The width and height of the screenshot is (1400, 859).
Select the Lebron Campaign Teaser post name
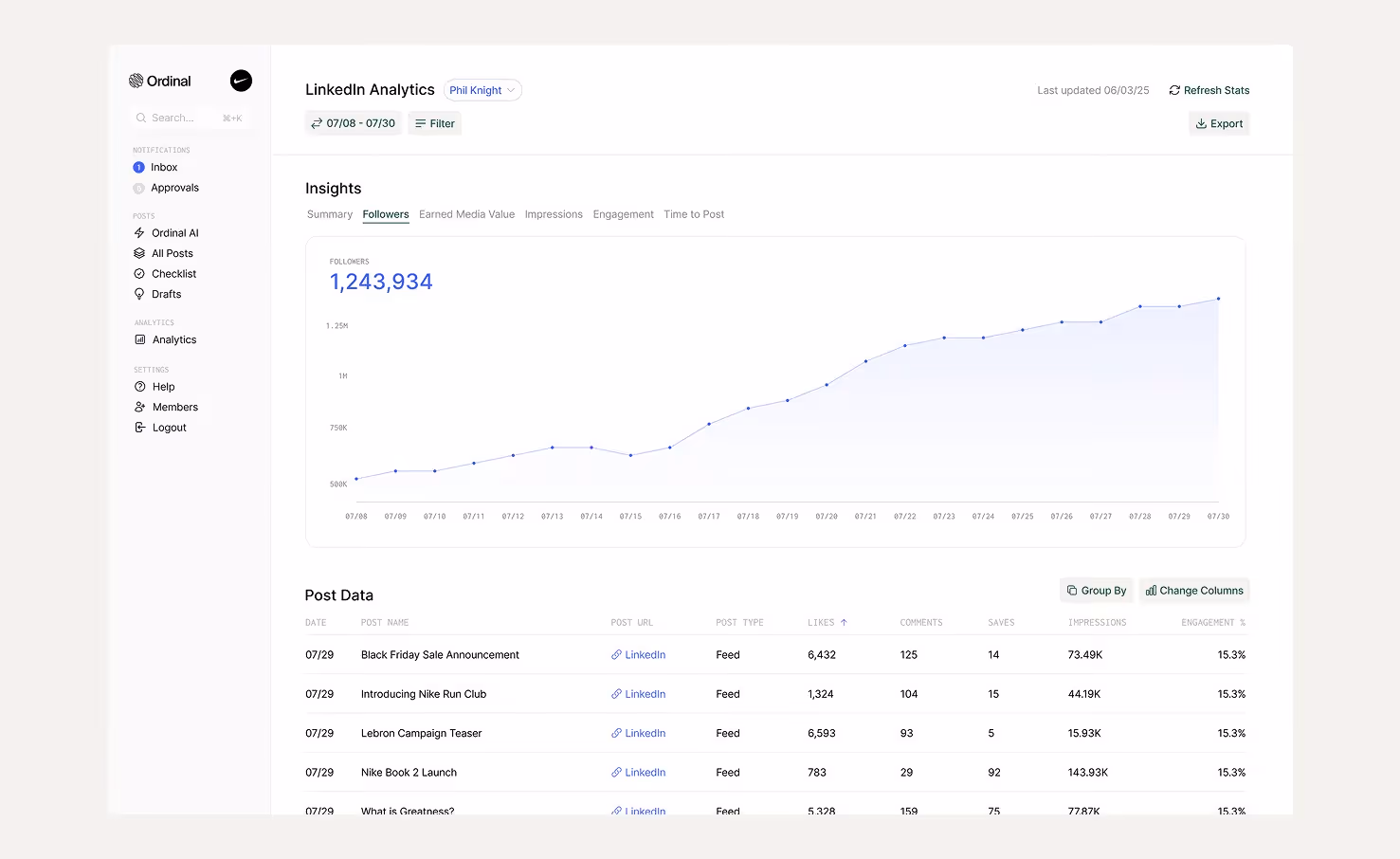pyautogui.click(x=421, y=733)
